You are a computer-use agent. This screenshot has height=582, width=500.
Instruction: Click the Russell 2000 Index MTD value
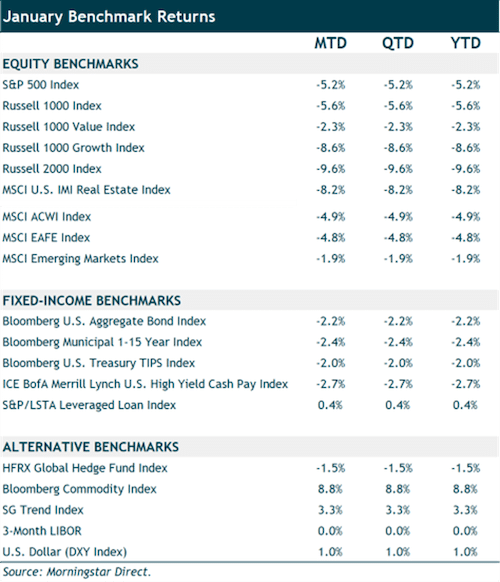[331, 169]
